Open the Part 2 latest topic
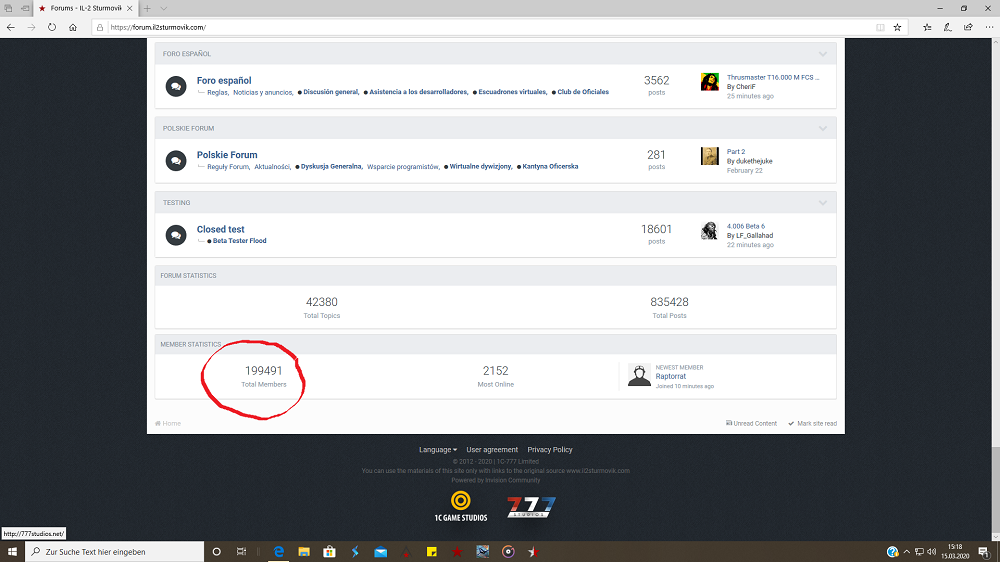Image resolution: width=1000 pixels, height=562 pixels. click(x=736, y=152)
